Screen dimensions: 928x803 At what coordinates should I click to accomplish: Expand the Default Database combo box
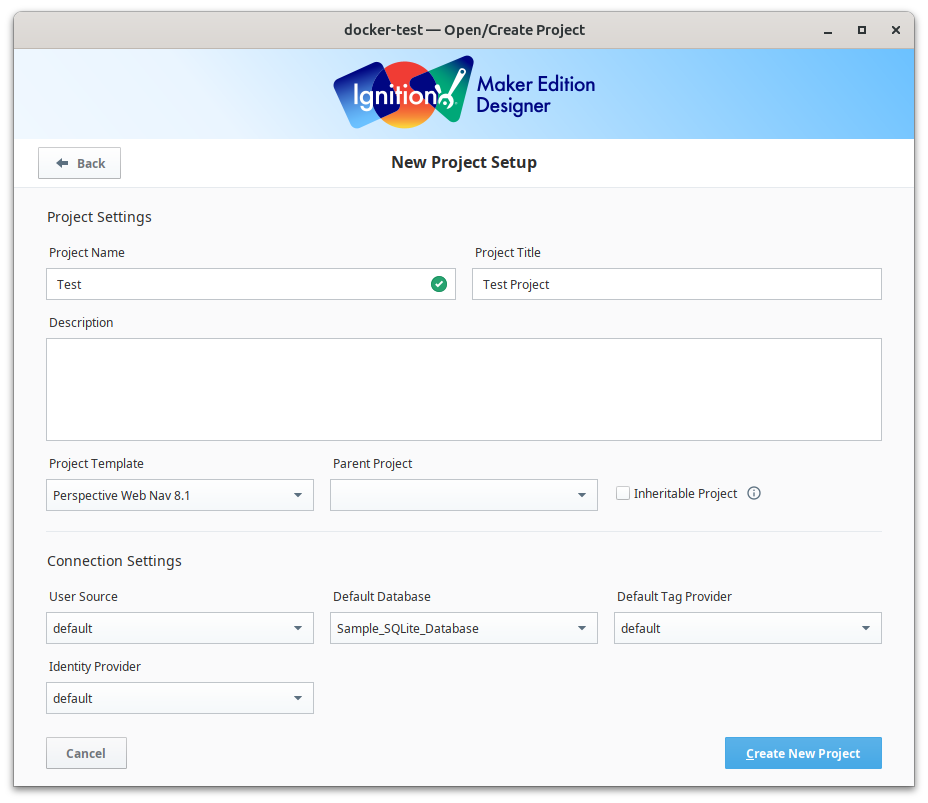[x=464, y=628]
